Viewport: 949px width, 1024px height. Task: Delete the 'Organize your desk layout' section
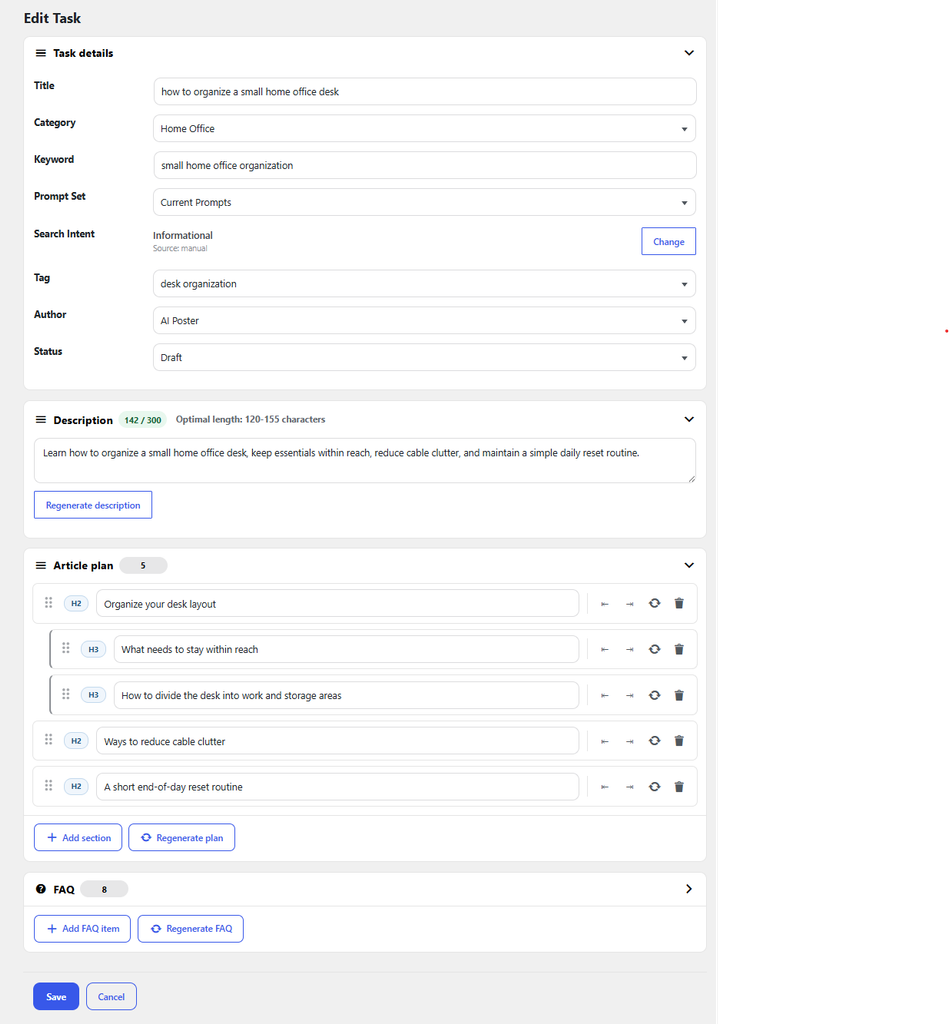[679, 603]
